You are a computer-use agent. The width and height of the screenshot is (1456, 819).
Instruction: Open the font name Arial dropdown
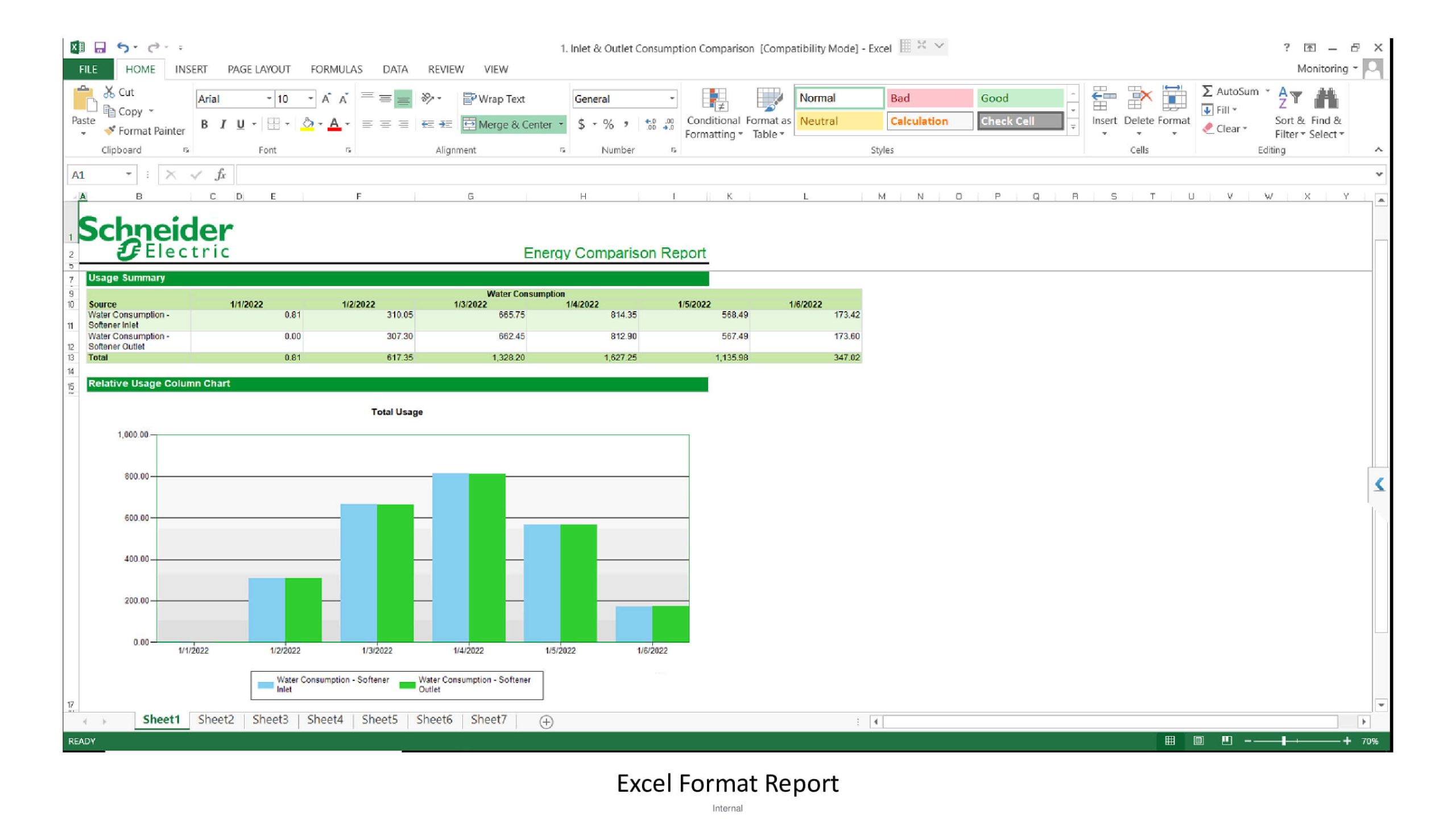(x=268, y=99)
